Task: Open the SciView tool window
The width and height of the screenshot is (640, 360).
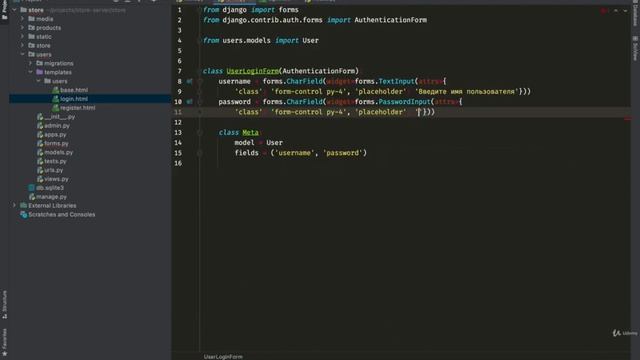Action: tap(635, 48)
